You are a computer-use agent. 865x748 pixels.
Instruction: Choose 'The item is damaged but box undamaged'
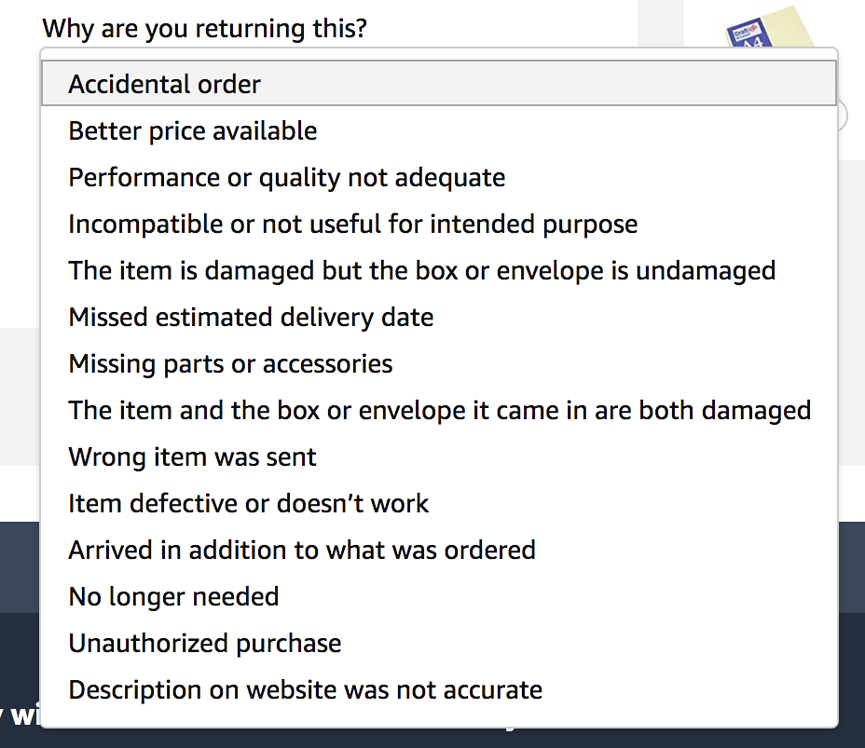click(420, 270)
